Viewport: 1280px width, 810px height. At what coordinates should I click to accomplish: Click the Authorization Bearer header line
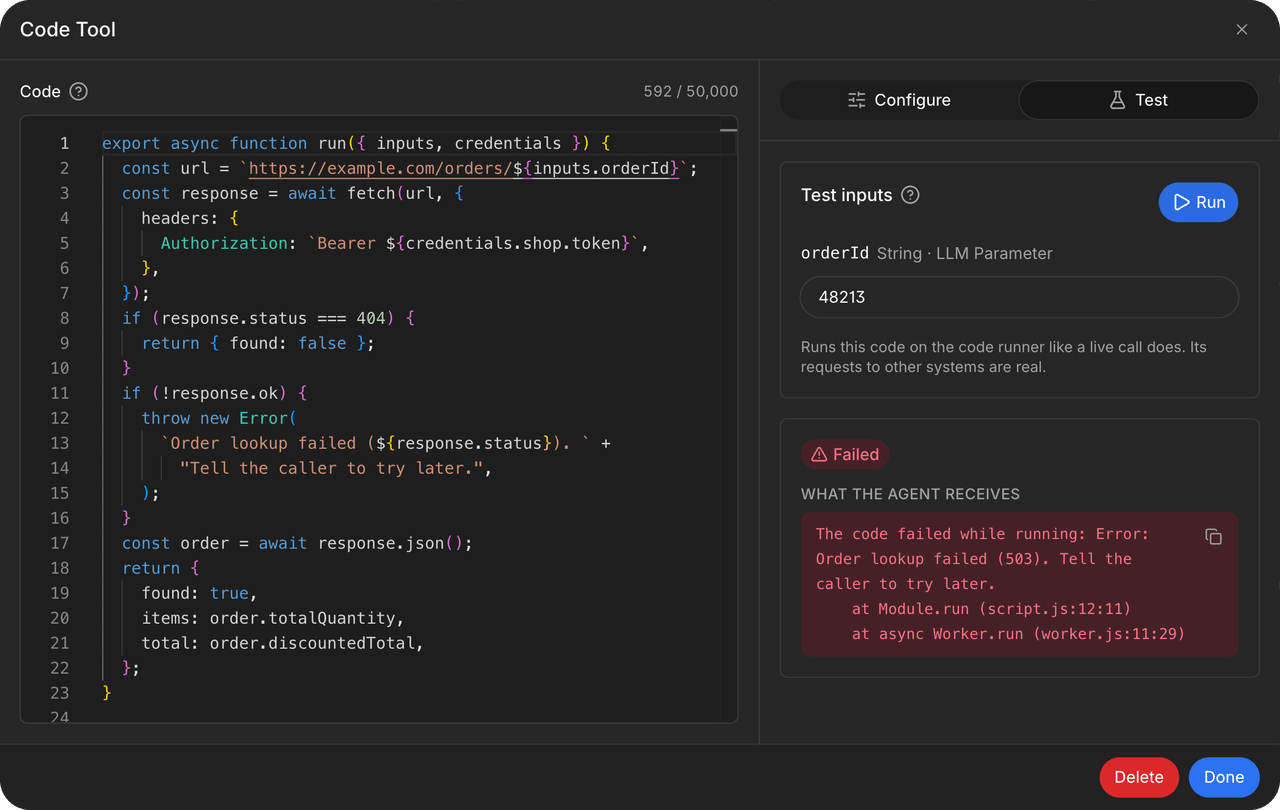(405, 243)
